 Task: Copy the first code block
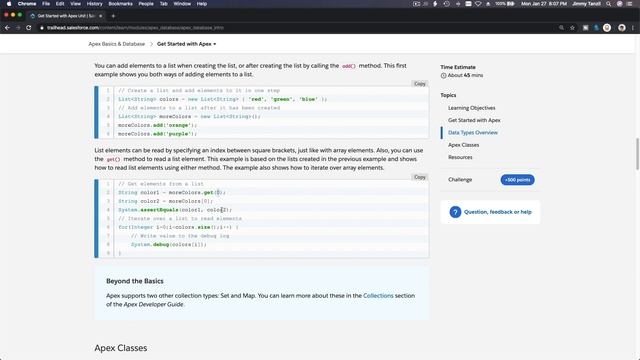coord(420,84)
